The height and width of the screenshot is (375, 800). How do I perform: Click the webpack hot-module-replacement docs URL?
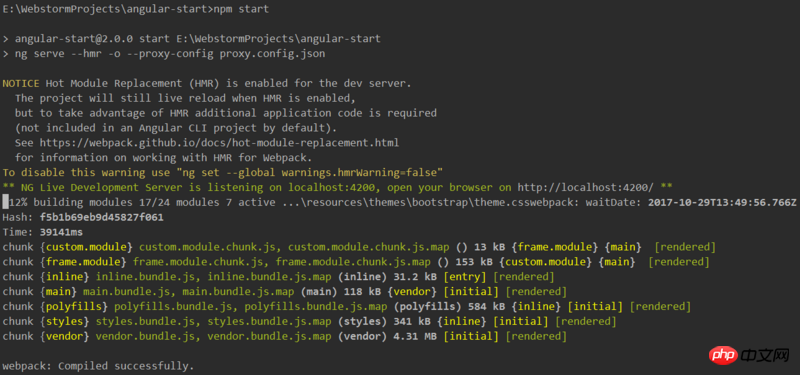point(219,143)
